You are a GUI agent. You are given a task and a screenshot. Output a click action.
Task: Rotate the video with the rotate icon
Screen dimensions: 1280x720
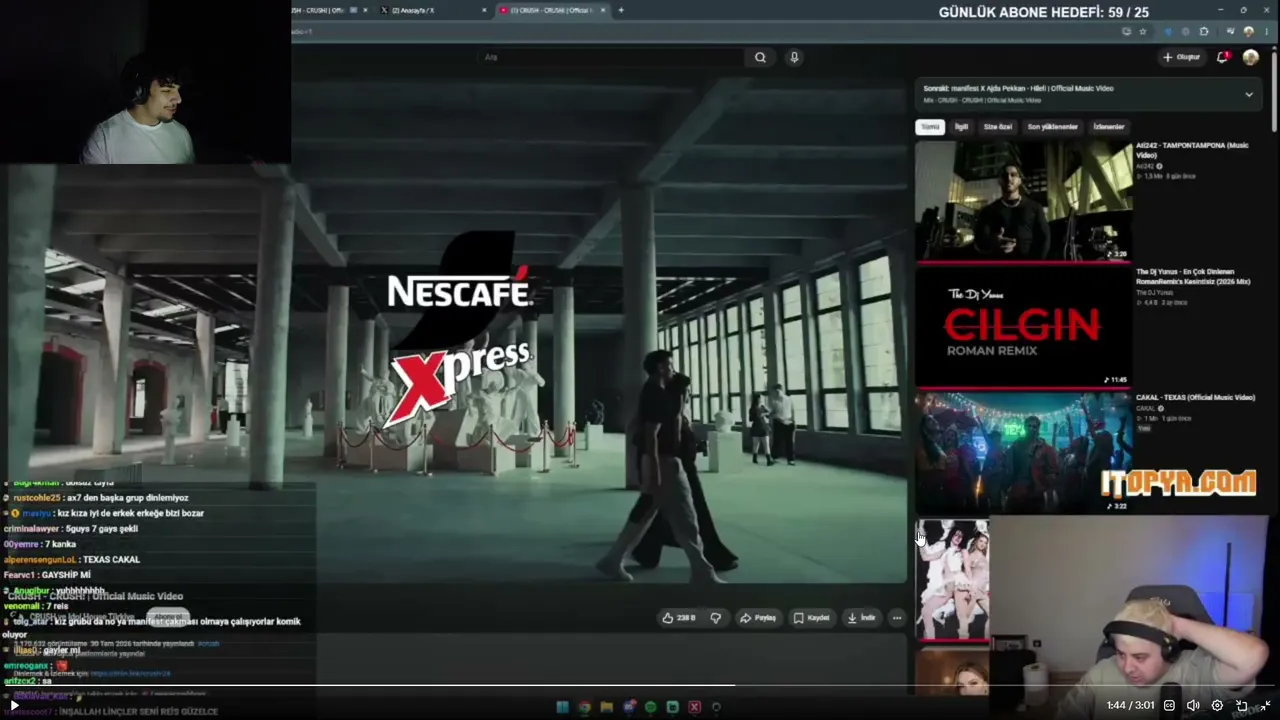pos(1242,705)
